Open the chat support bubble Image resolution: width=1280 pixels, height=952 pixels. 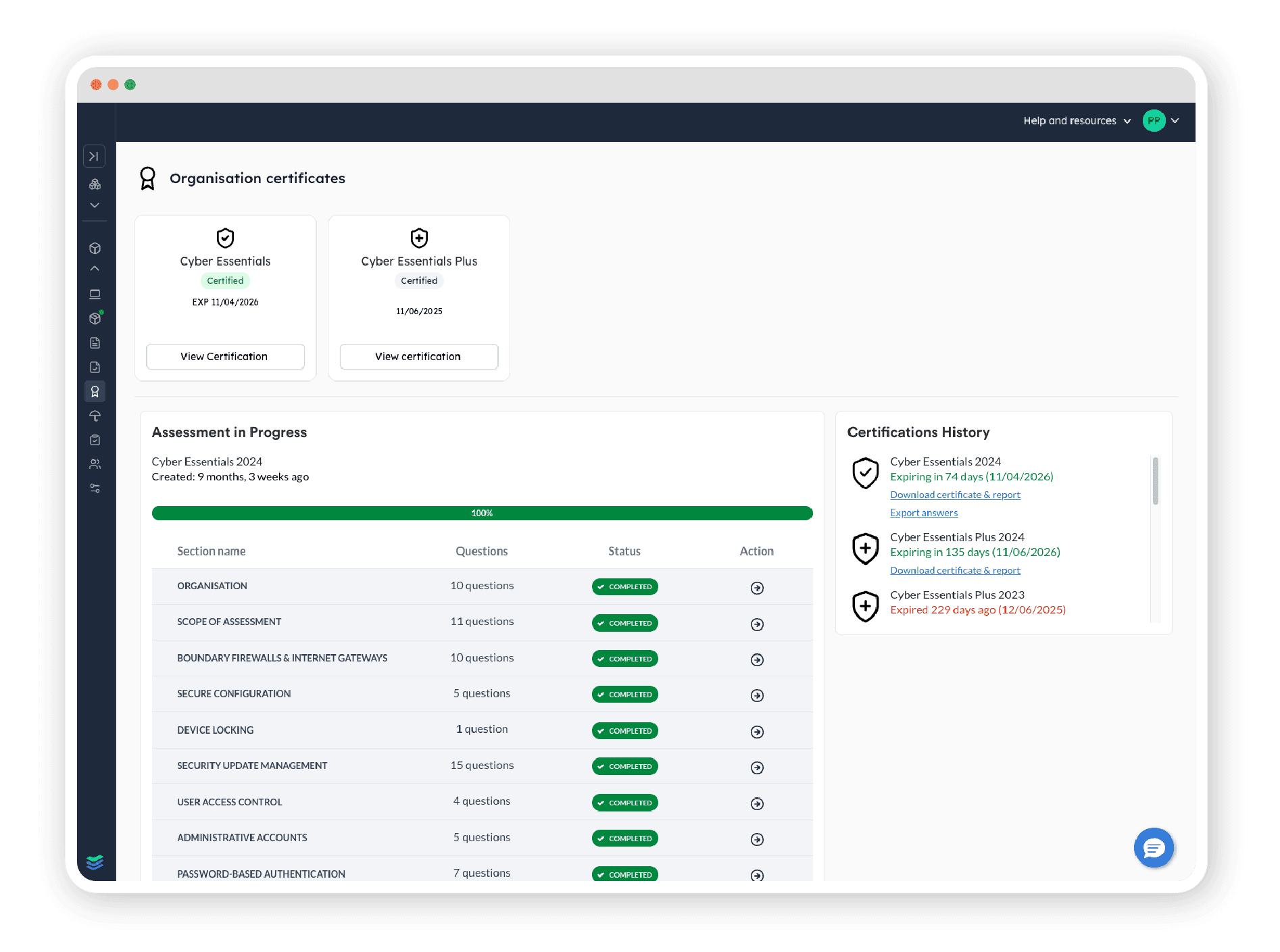point(1154,847)
